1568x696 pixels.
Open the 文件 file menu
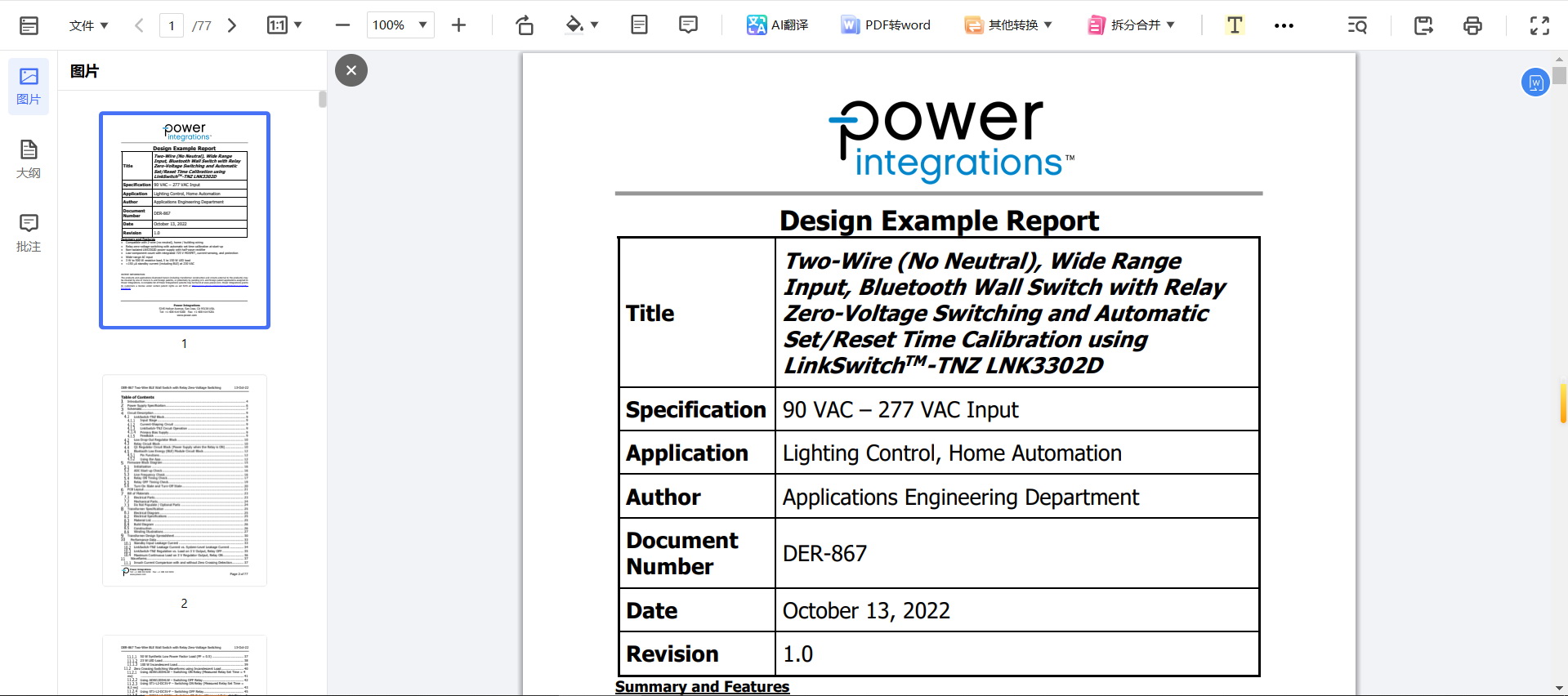click(88, 25)
